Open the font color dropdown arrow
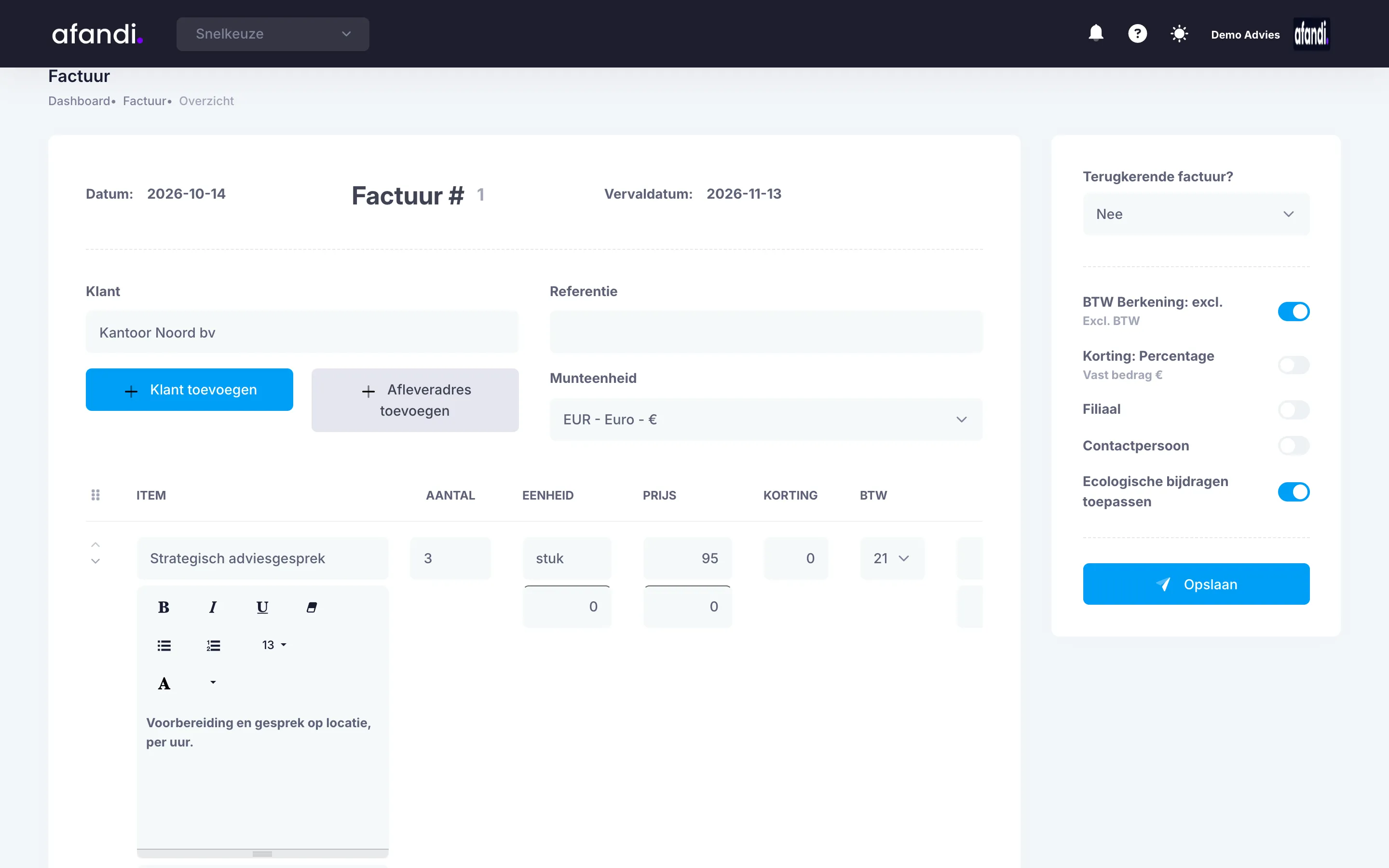 point(213,682)
